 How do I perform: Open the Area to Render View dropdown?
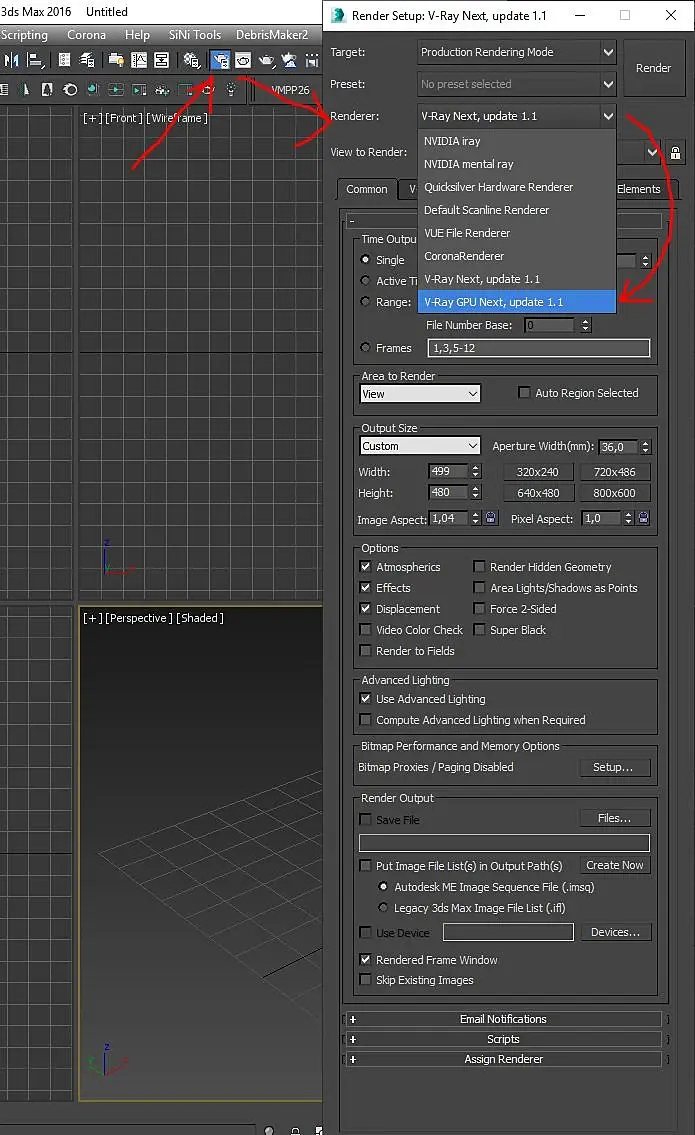(x=420, y=394)
